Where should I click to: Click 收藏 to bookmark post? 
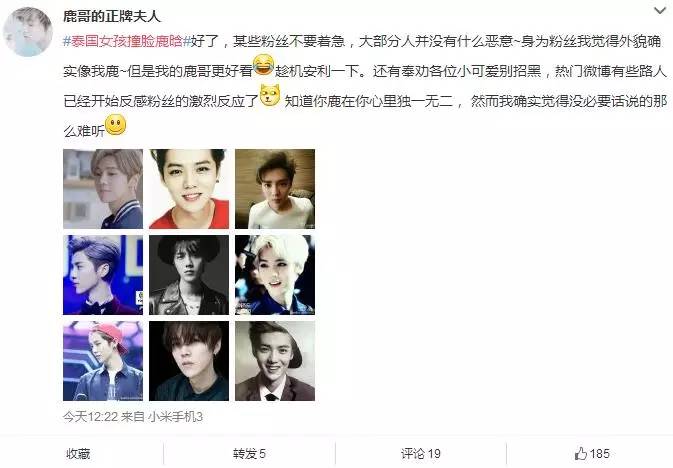(78, 454)
